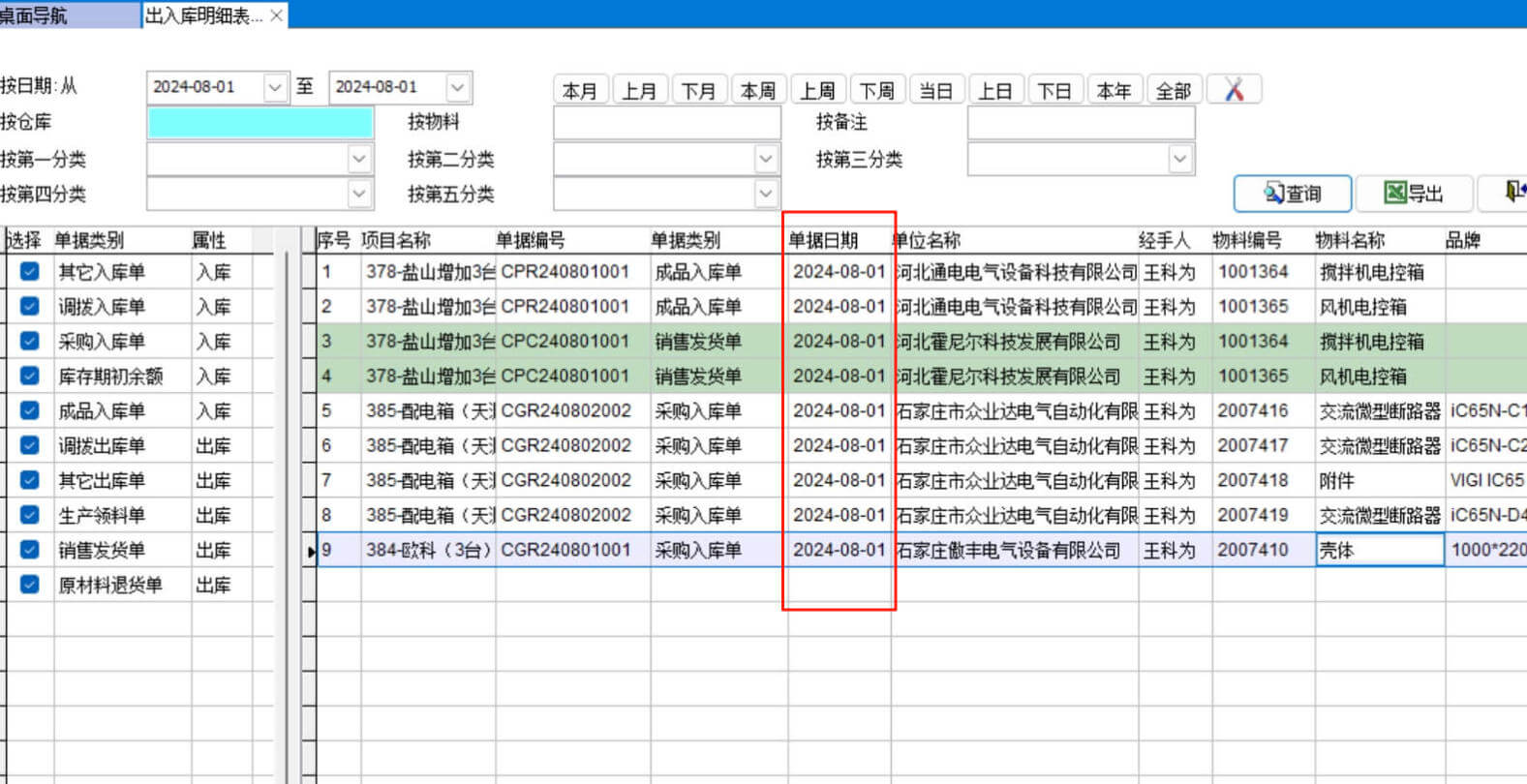Close the 出入库明细表 tab
Image resolution: width=1527 pixels, height=784 pixels.
tap(276, 15)
